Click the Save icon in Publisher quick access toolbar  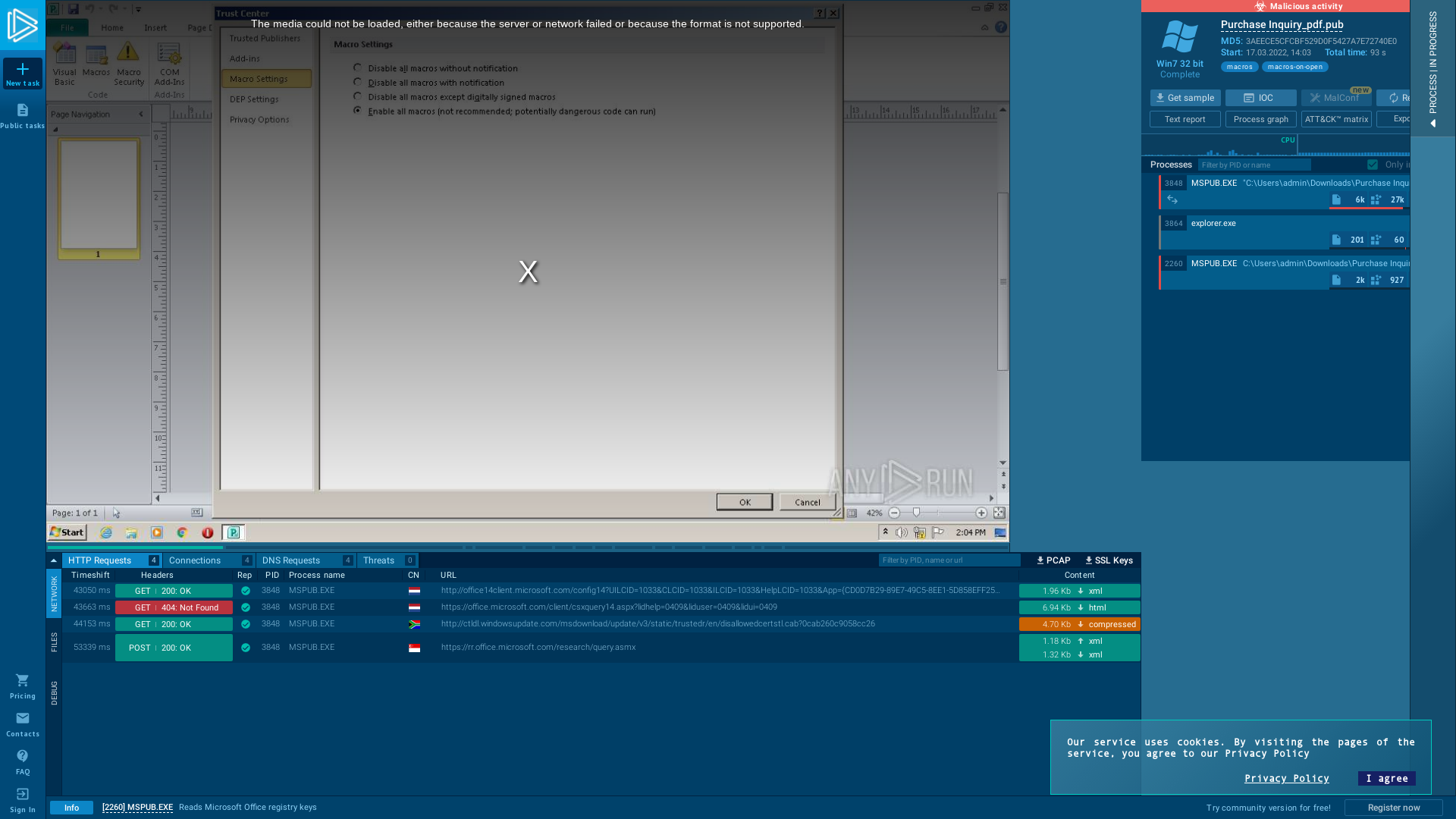tap(73, 9)
